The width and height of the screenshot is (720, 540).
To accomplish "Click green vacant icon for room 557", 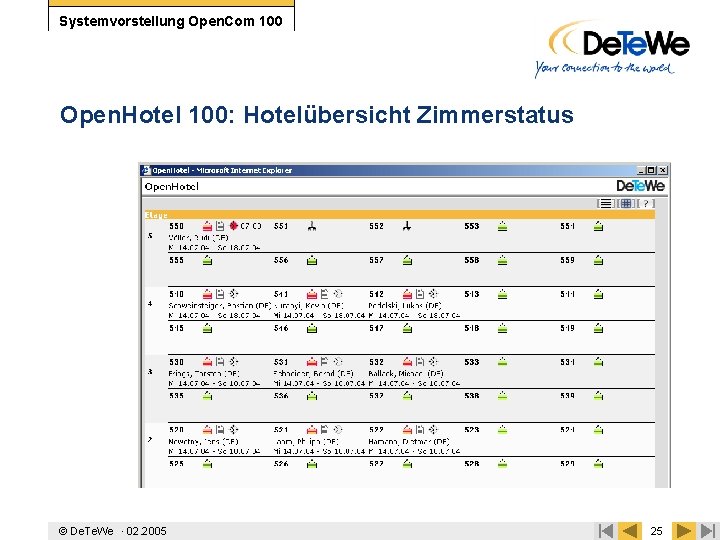I will pos(407,260).
